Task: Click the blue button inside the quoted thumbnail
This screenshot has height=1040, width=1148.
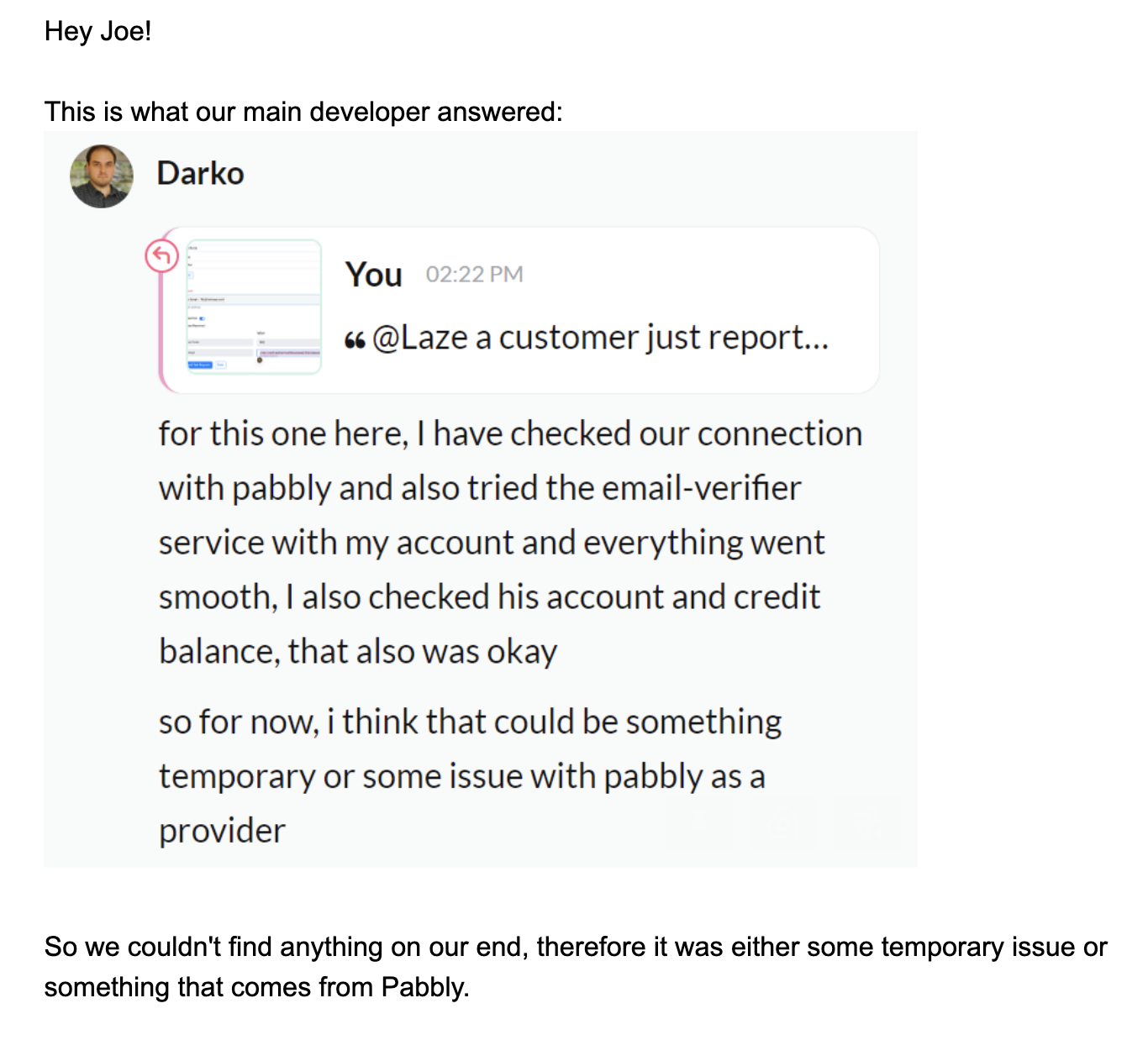Action: 200,365
